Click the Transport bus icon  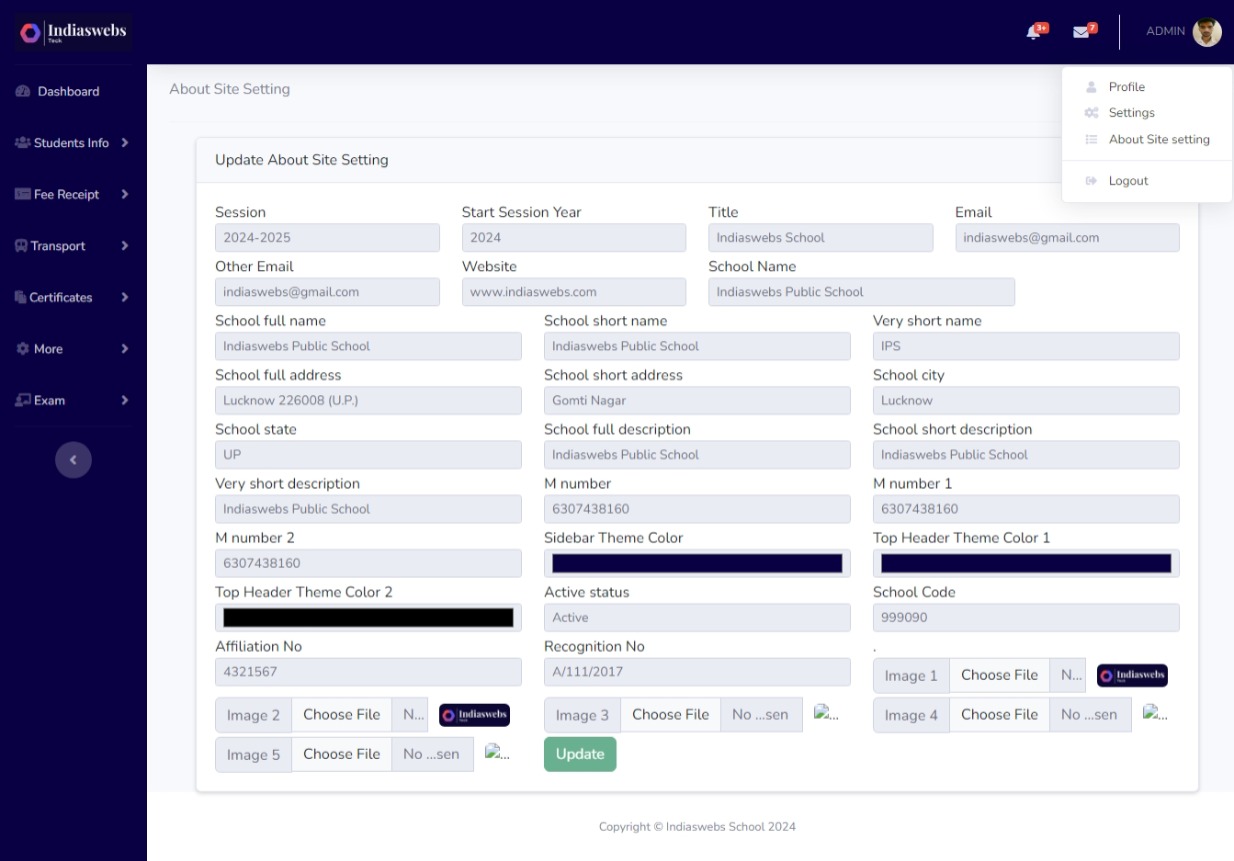[21, 246]
